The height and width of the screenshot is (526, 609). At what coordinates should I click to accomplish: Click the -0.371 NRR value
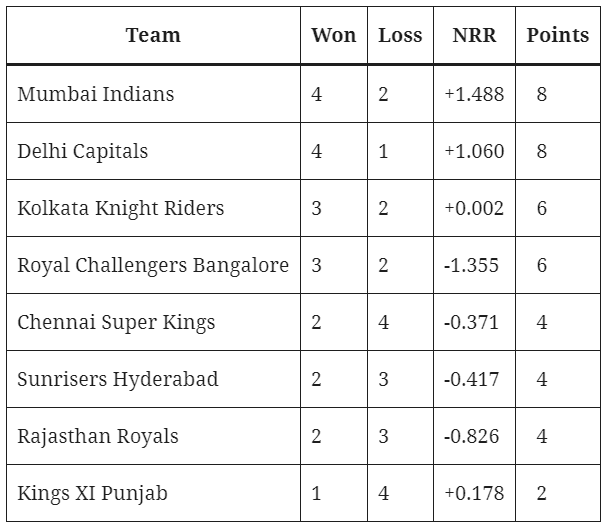tap(471, 322)
